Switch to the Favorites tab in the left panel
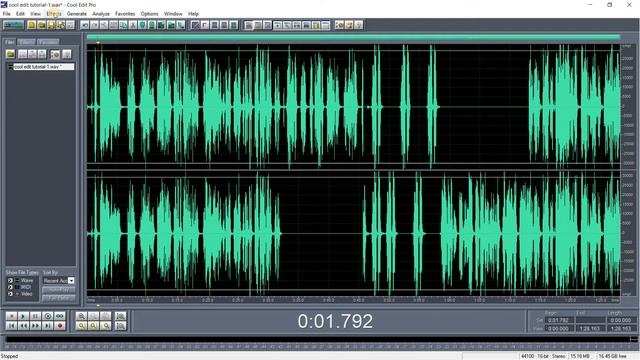The width and height of the screenshot is (640, 360). click(x=48, y=42)
